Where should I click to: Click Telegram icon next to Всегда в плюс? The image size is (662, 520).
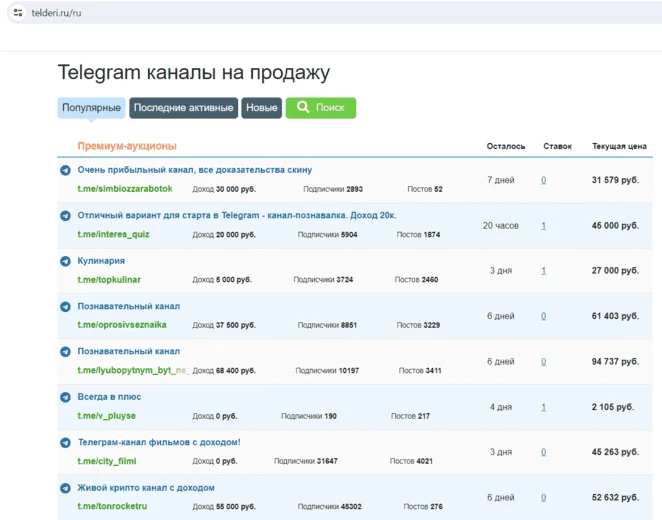click(65, 397)
